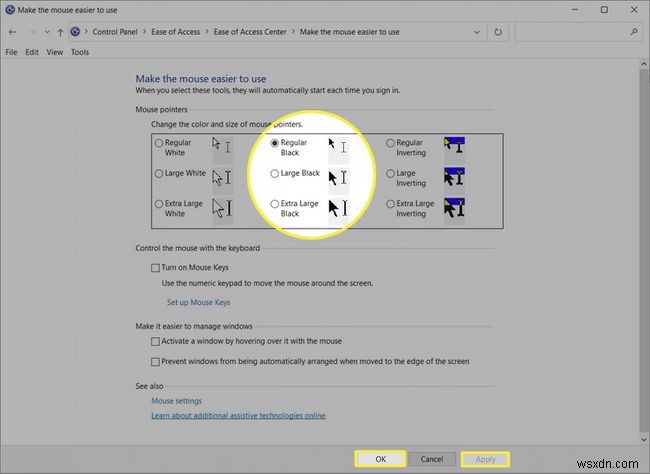
Task: Click the 'Make the mouse easier to use' heading
Action: pyautogui.click(x=201, y=79)
